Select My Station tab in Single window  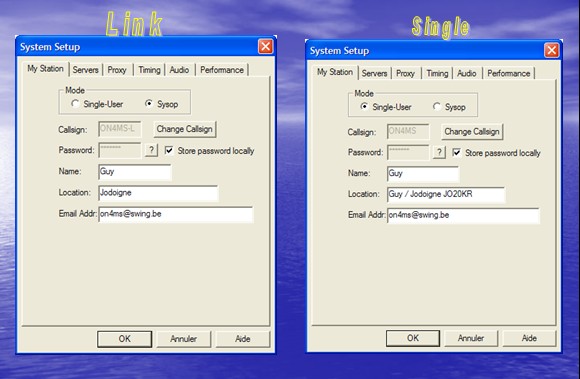click(335, 72)
